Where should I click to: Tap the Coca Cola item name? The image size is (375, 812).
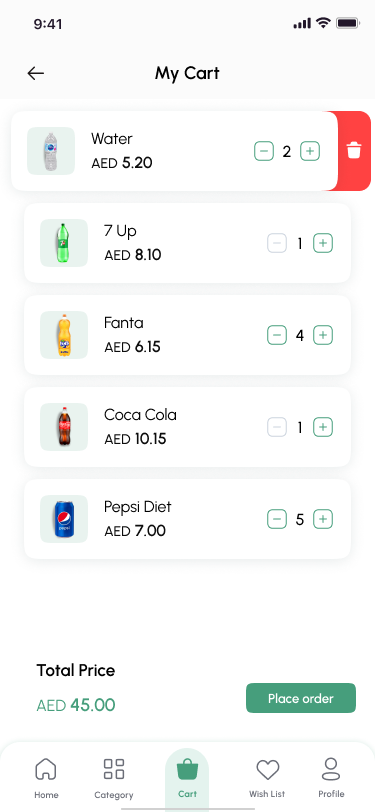(140, 415)
